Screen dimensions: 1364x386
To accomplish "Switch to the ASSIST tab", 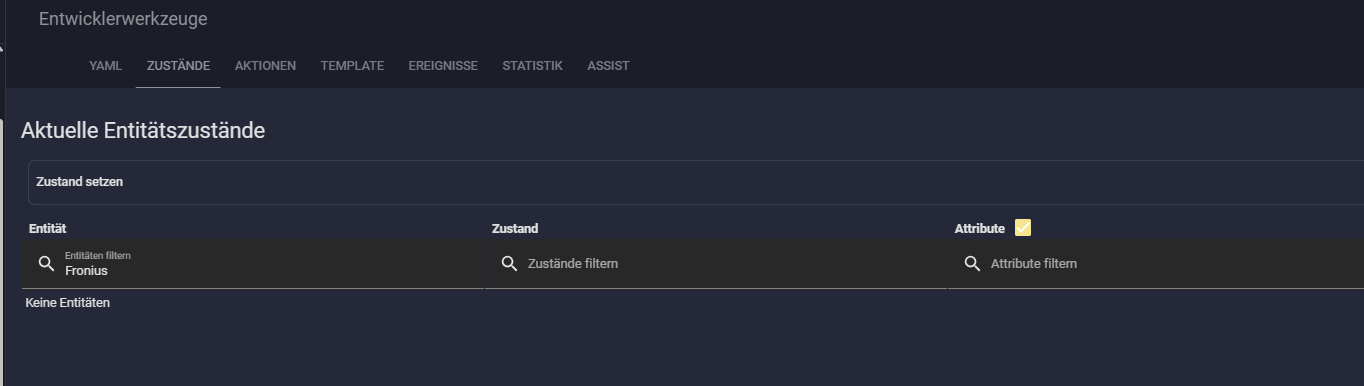I will (x=608, y=66).
